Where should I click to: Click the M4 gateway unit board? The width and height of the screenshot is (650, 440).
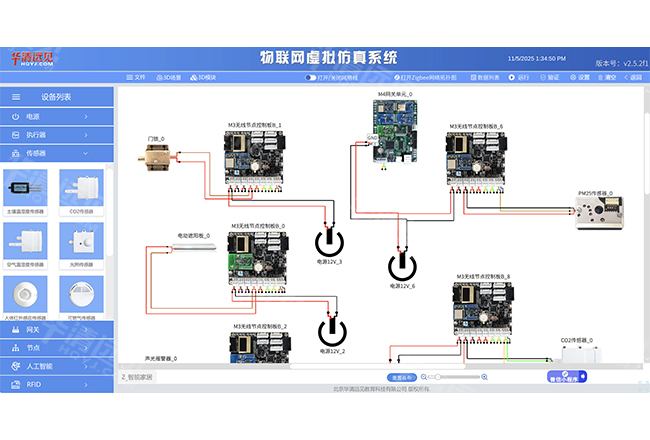click(394, 136)
